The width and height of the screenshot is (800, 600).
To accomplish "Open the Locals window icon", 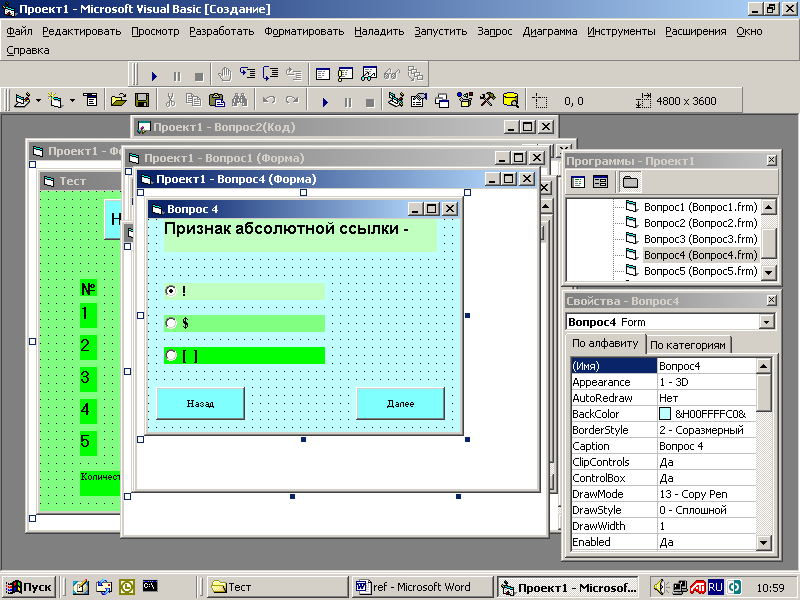I will [x=322, y=75].
